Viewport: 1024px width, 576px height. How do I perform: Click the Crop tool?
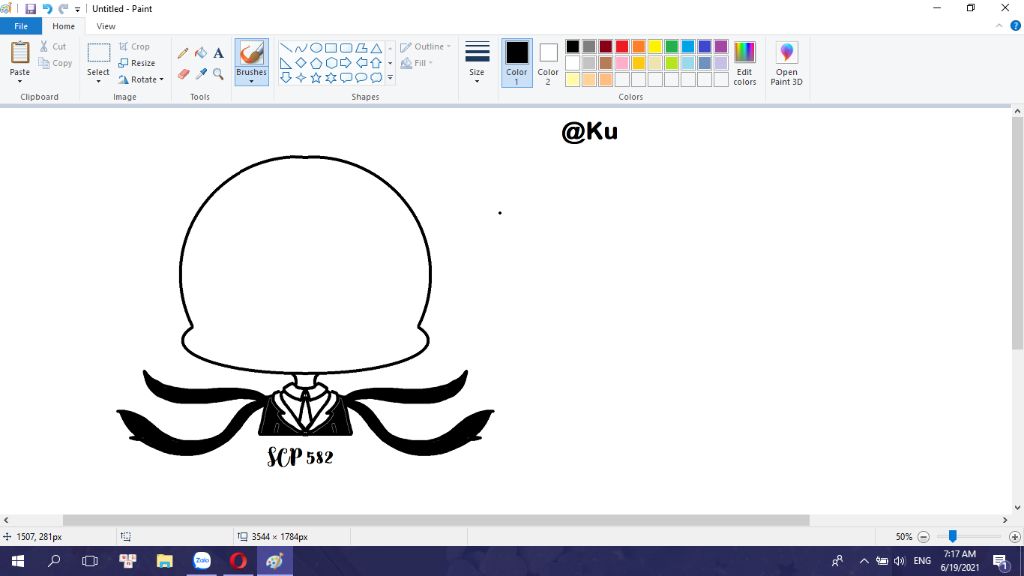(135, 46)
